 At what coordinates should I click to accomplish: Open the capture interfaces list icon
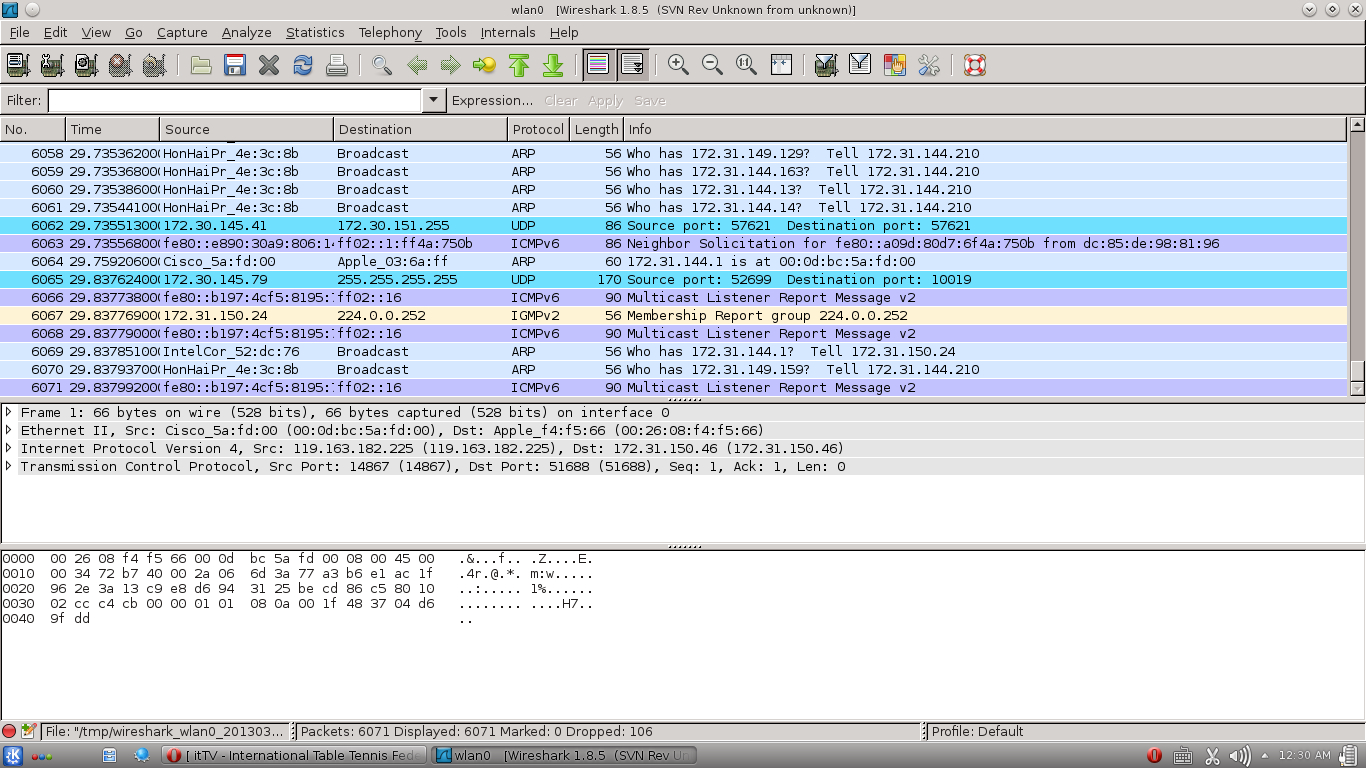[18, 65]
